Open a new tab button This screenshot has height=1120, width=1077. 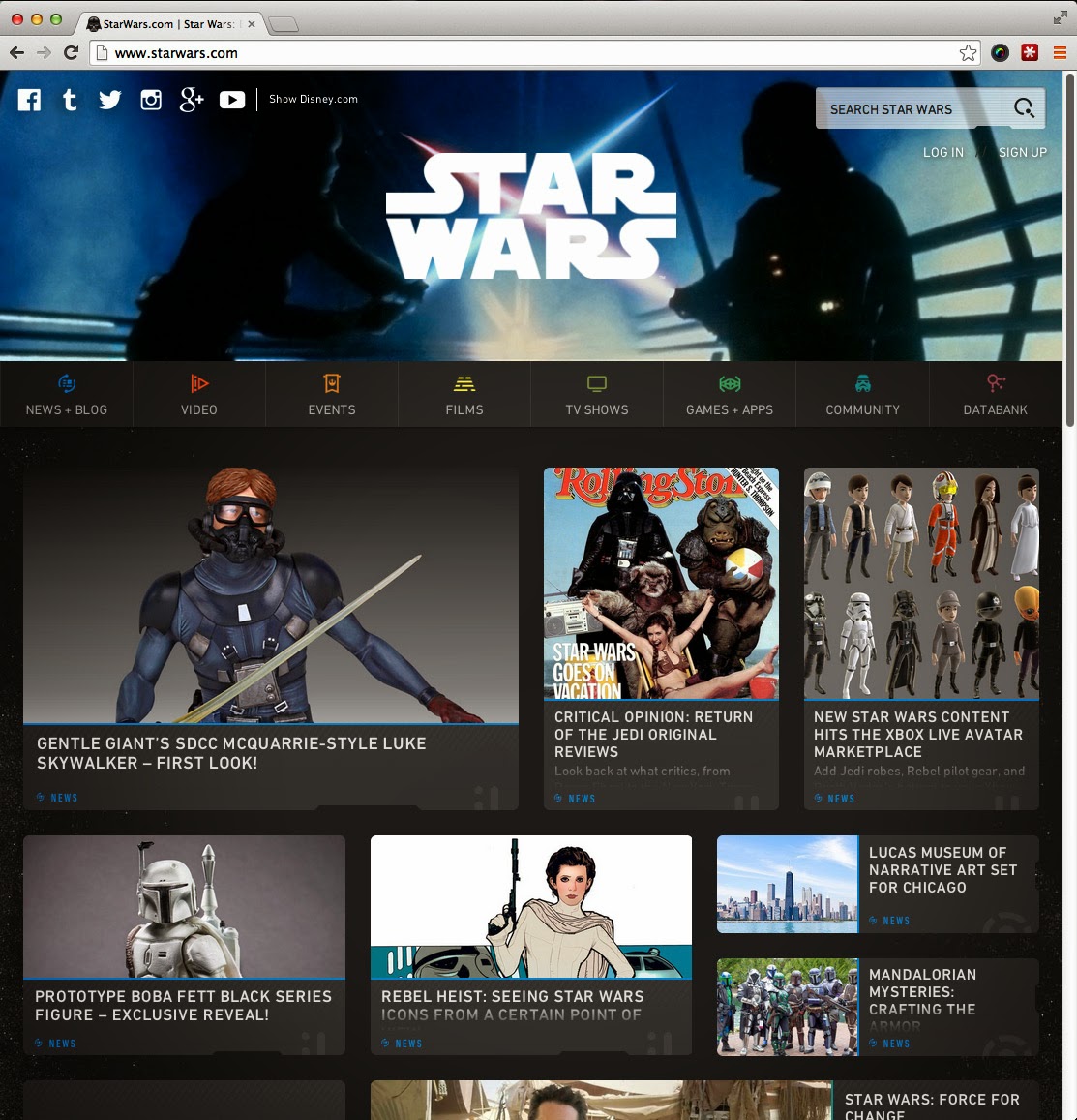pos(284,25)
